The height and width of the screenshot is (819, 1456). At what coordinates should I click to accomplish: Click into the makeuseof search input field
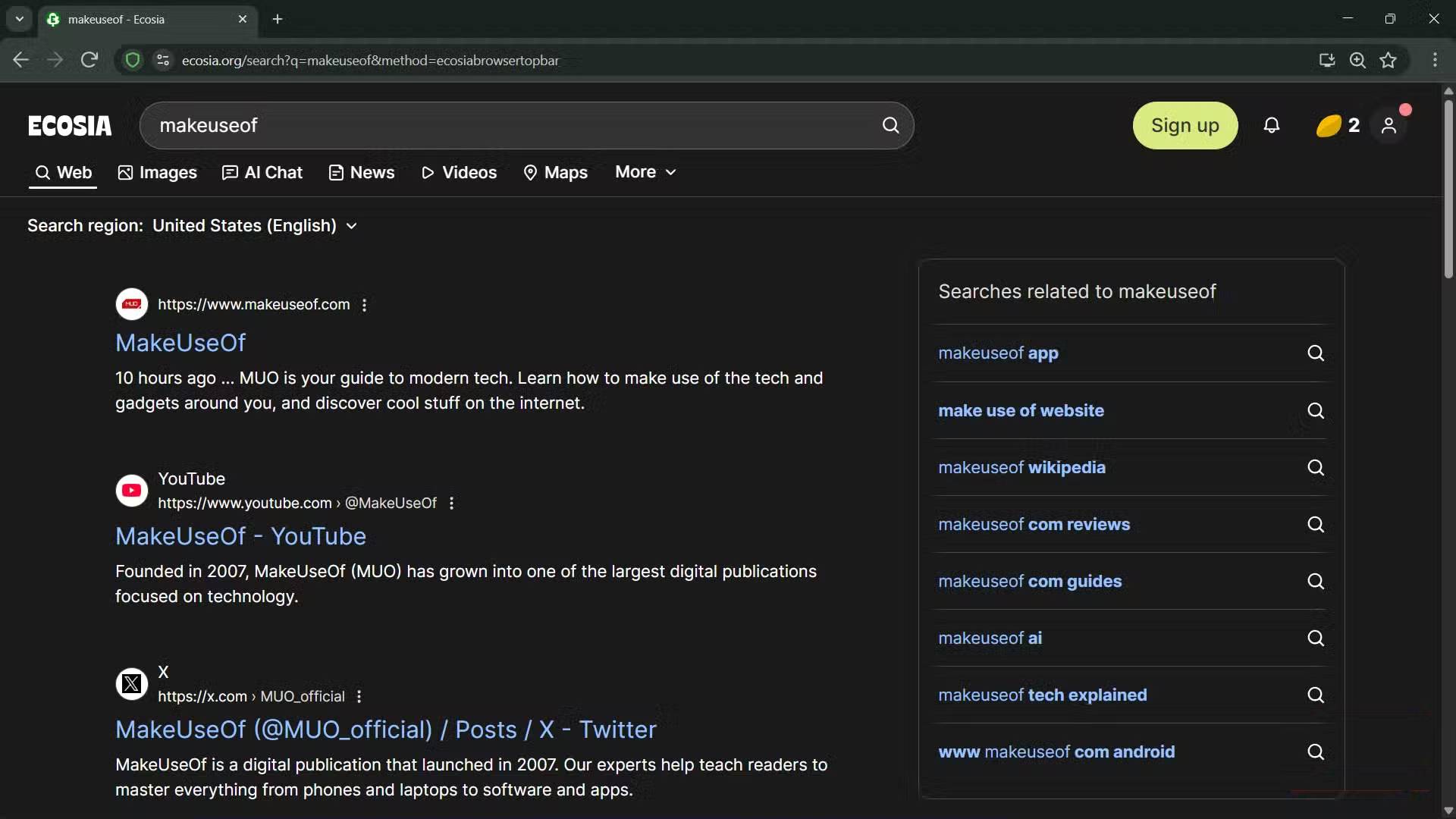click(516, 125)
